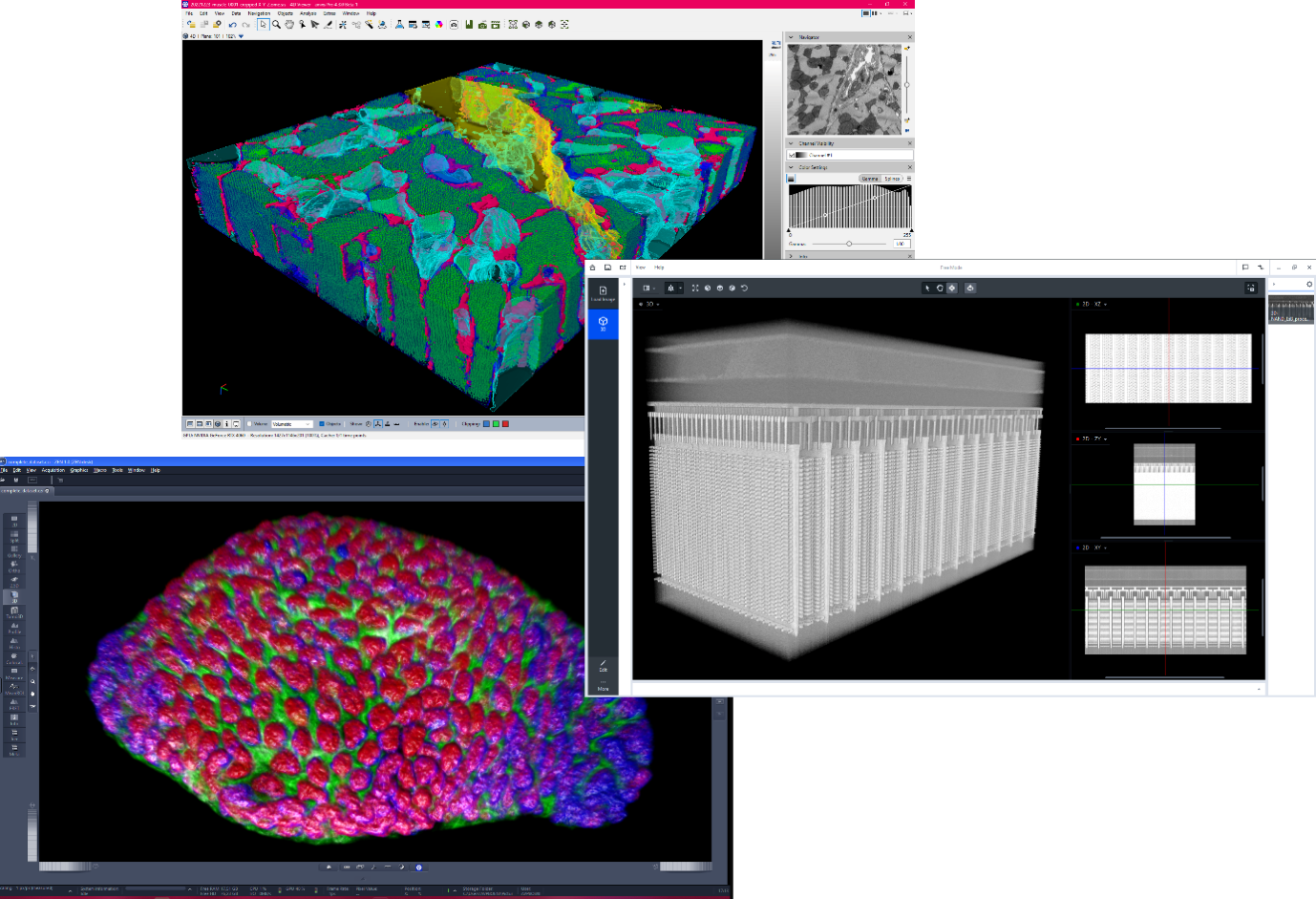This screenshot has width=1316, height=899.
Task: Click the Gamma button in Color Settings
Action: pos(871,179)
